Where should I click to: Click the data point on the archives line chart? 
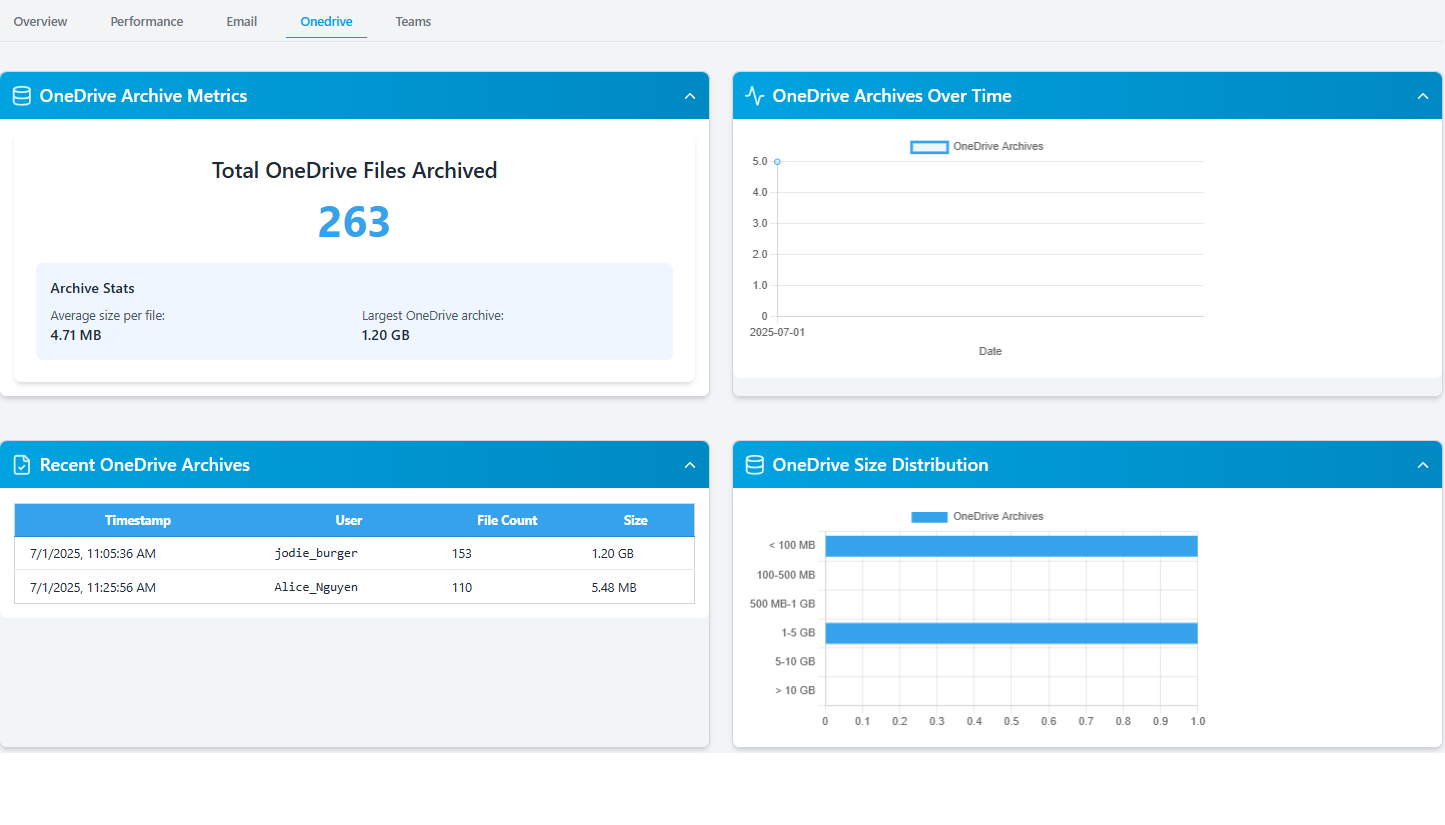(777, 161)
